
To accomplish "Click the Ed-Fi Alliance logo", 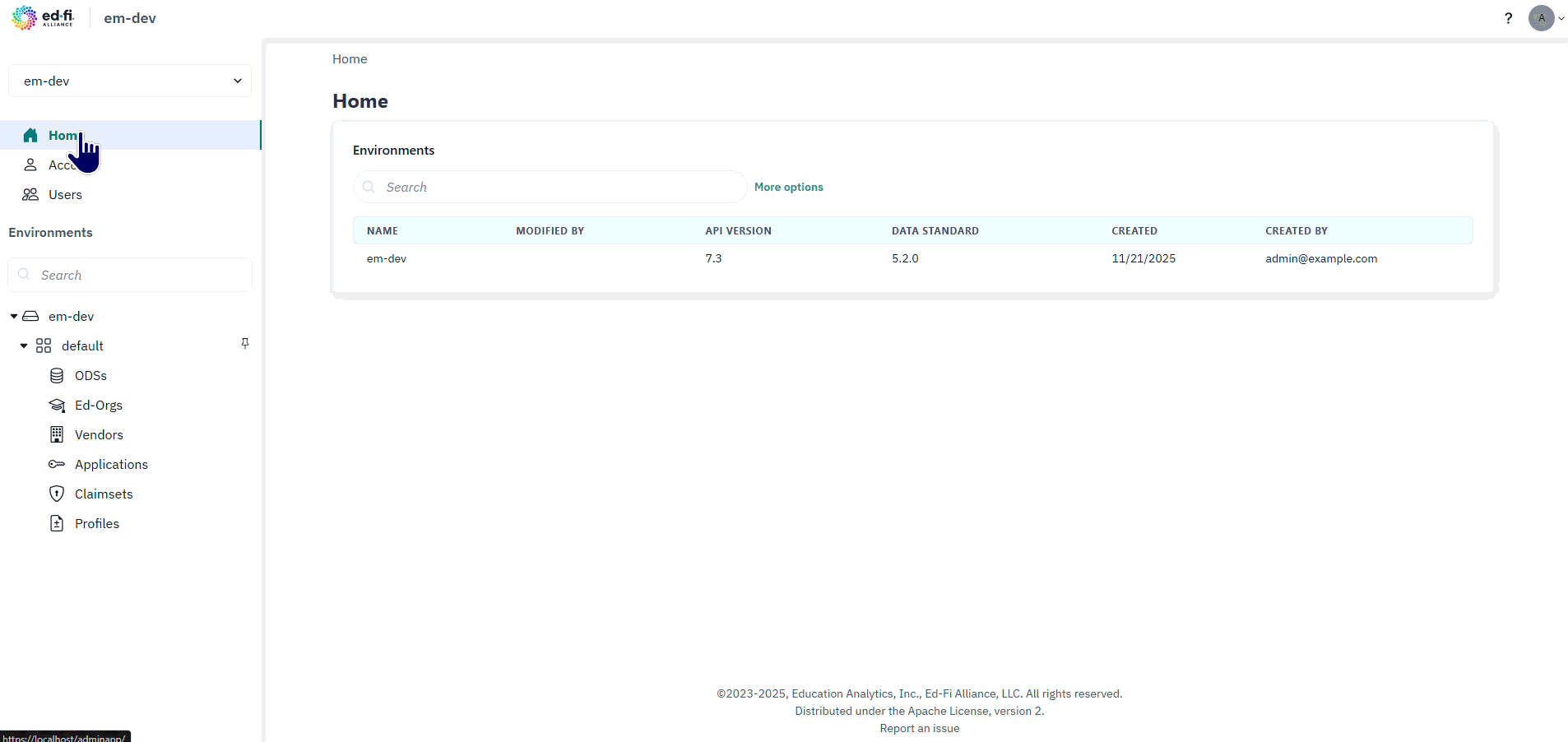I will coord(43,17).
